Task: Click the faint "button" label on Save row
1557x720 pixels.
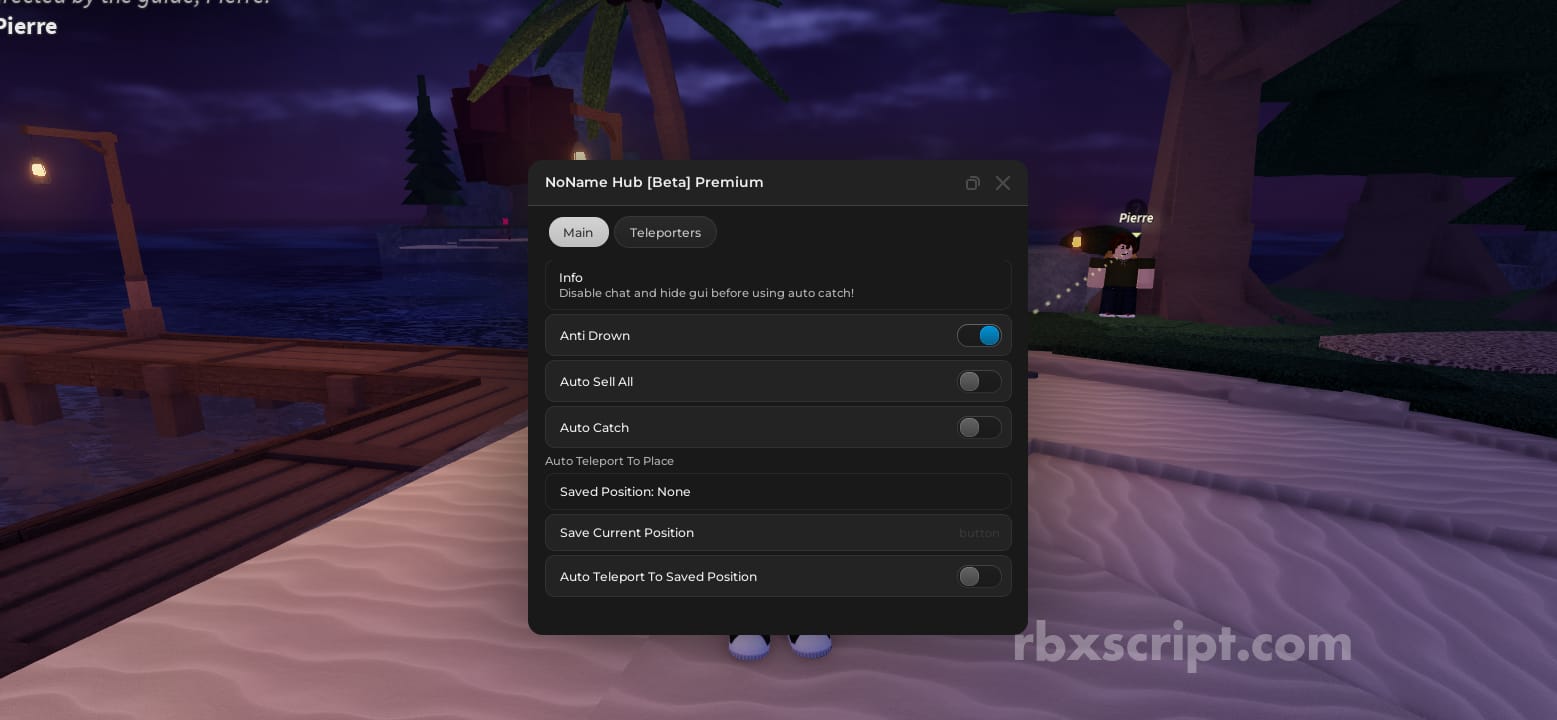Action: click(x=978, y=533)
